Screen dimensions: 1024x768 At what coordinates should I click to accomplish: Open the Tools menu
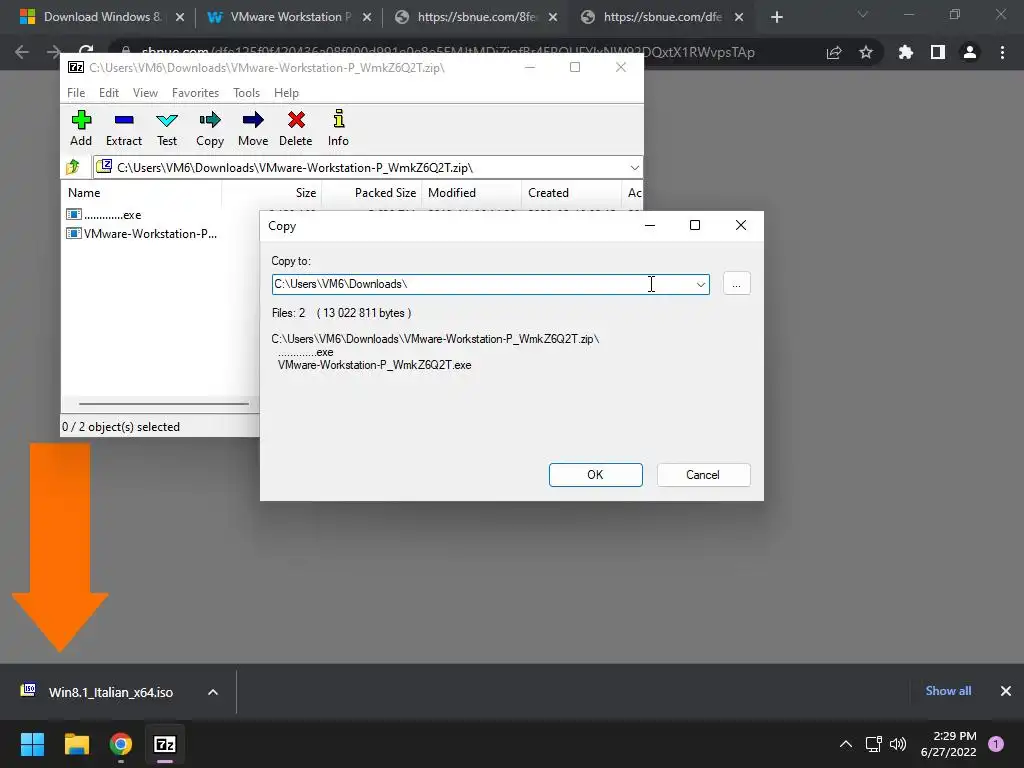pyautogui.click(x=246, y=93)
